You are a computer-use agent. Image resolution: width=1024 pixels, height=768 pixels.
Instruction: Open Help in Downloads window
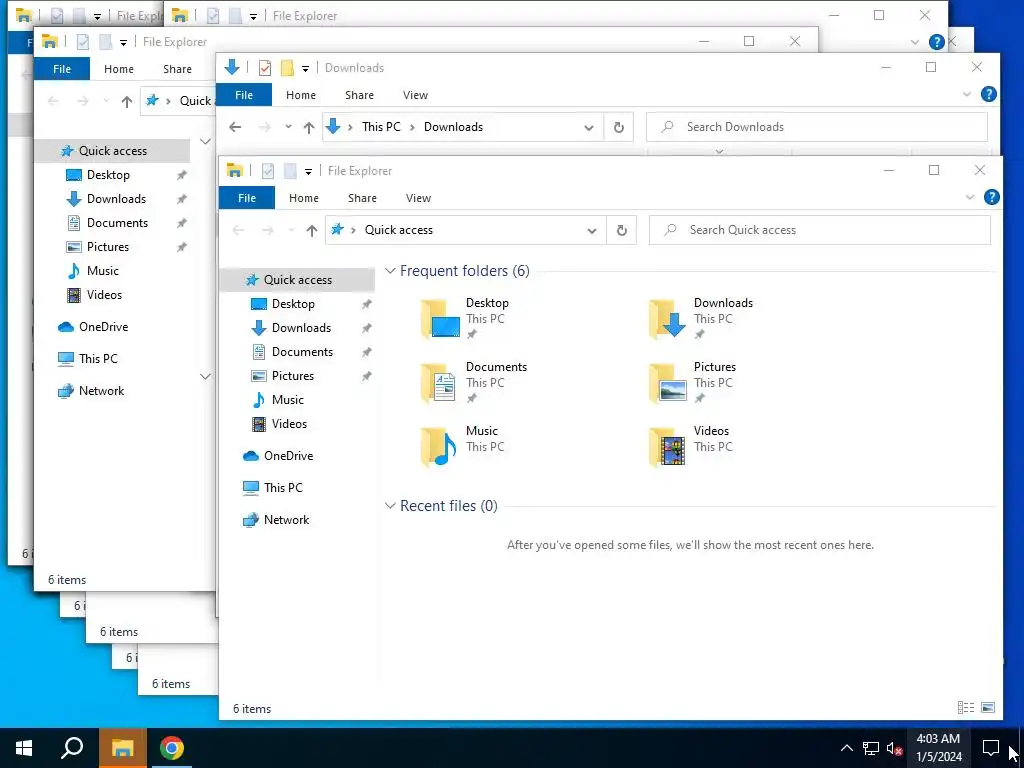coord(989,94)
